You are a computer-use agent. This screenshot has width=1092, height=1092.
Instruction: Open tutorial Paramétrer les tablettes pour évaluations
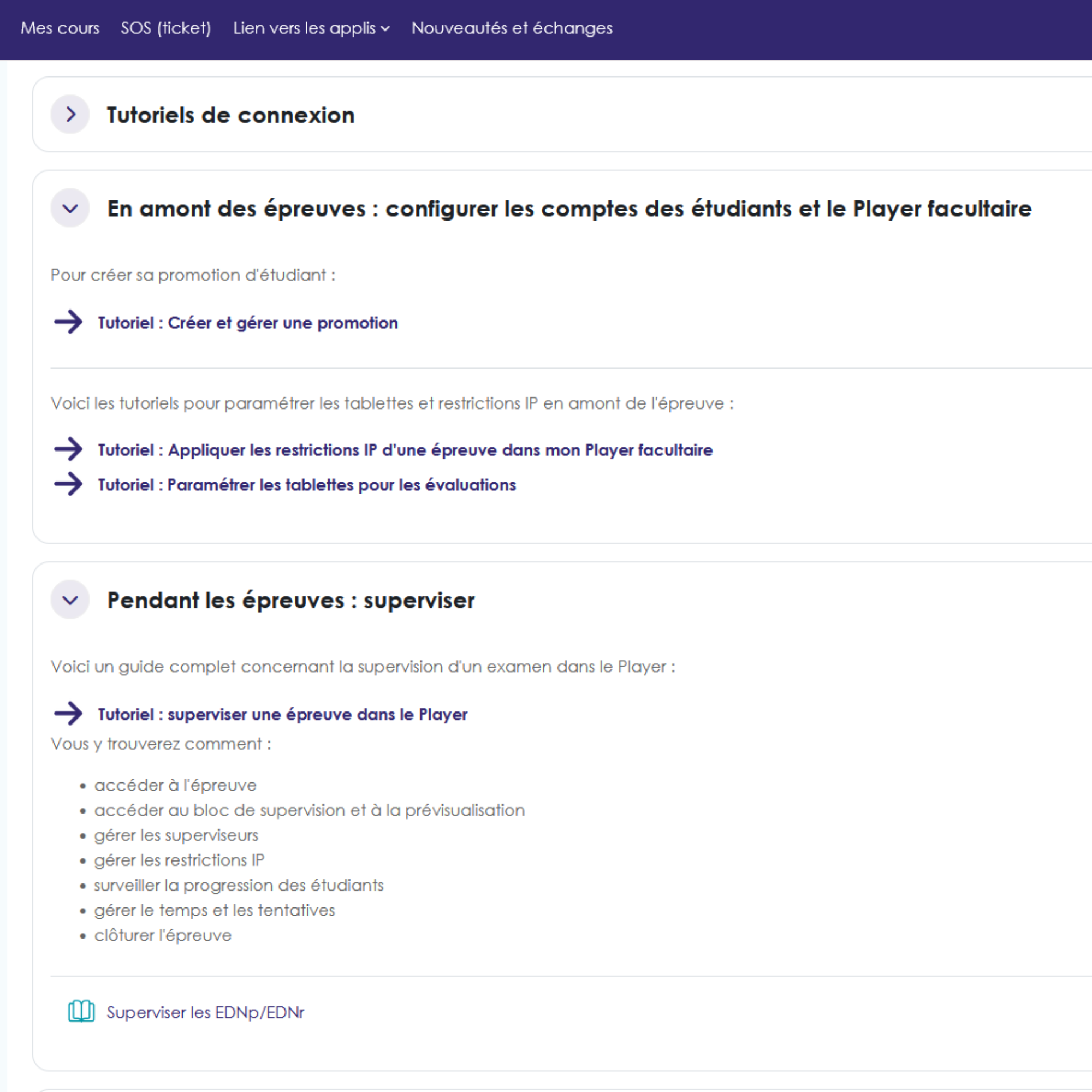[x=307, y=485]
